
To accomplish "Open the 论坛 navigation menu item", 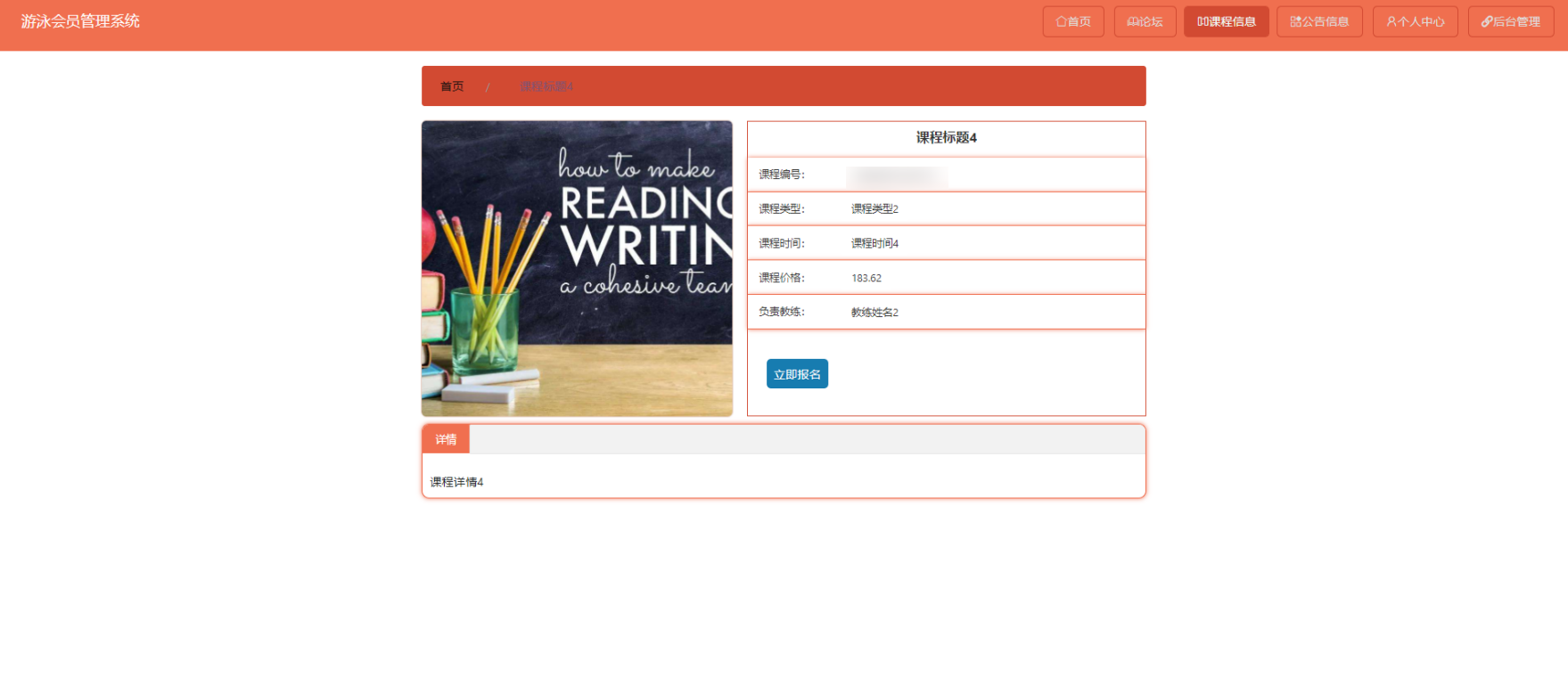I will click(1145, 21).
